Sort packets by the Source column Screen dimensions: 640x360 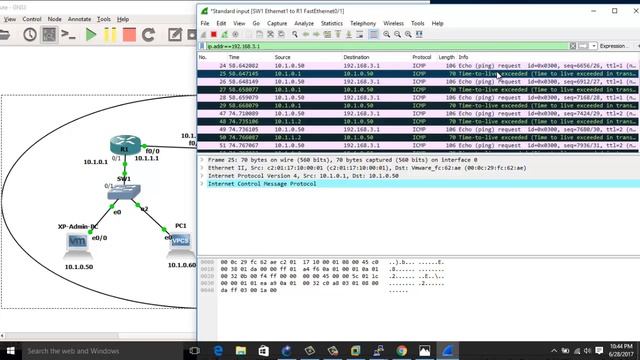coord(282,57)
